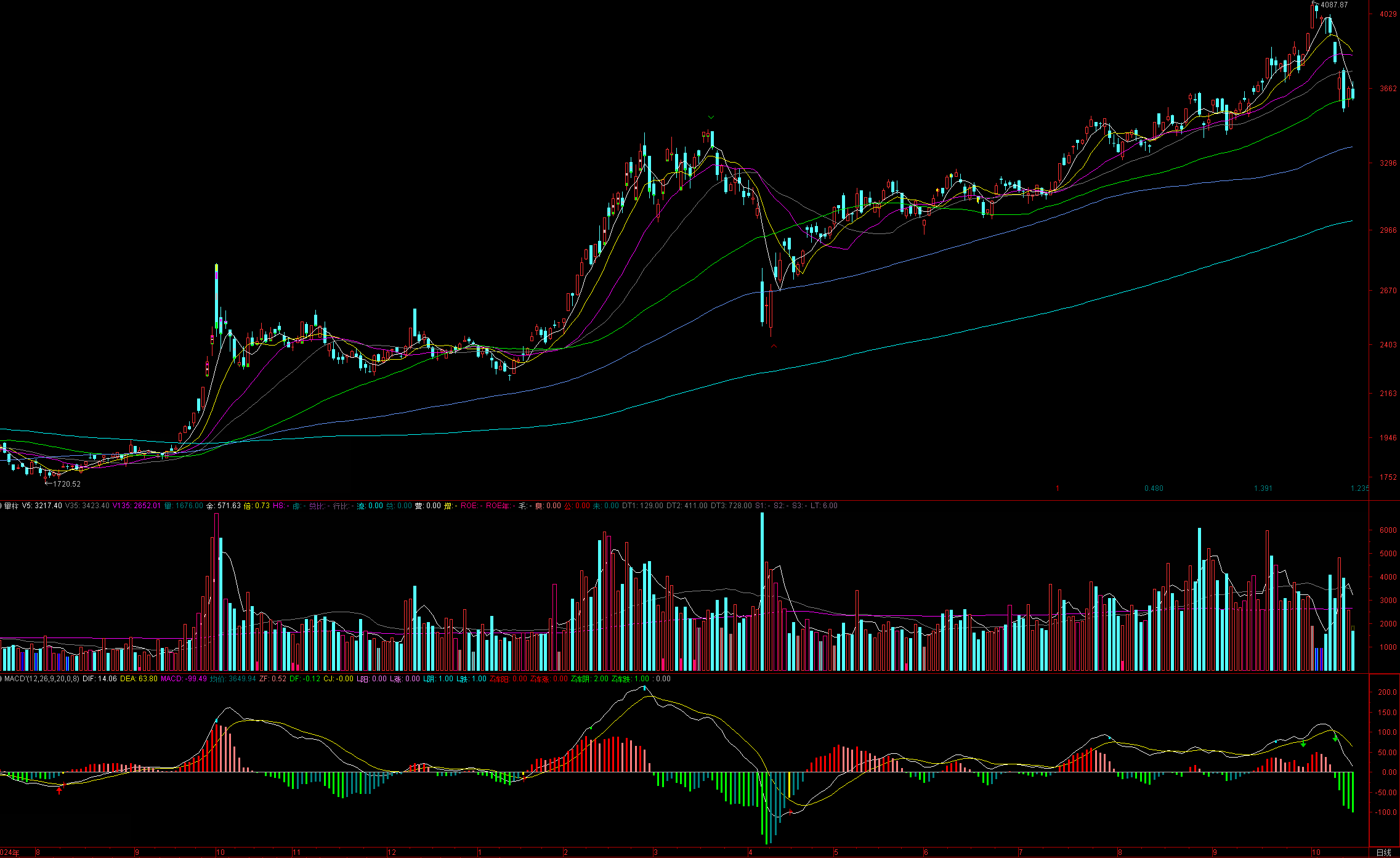Click the month 10 marker on time axis
Image resolution: width=1400 pixels, height=858 pixels.
point(1316,852)
